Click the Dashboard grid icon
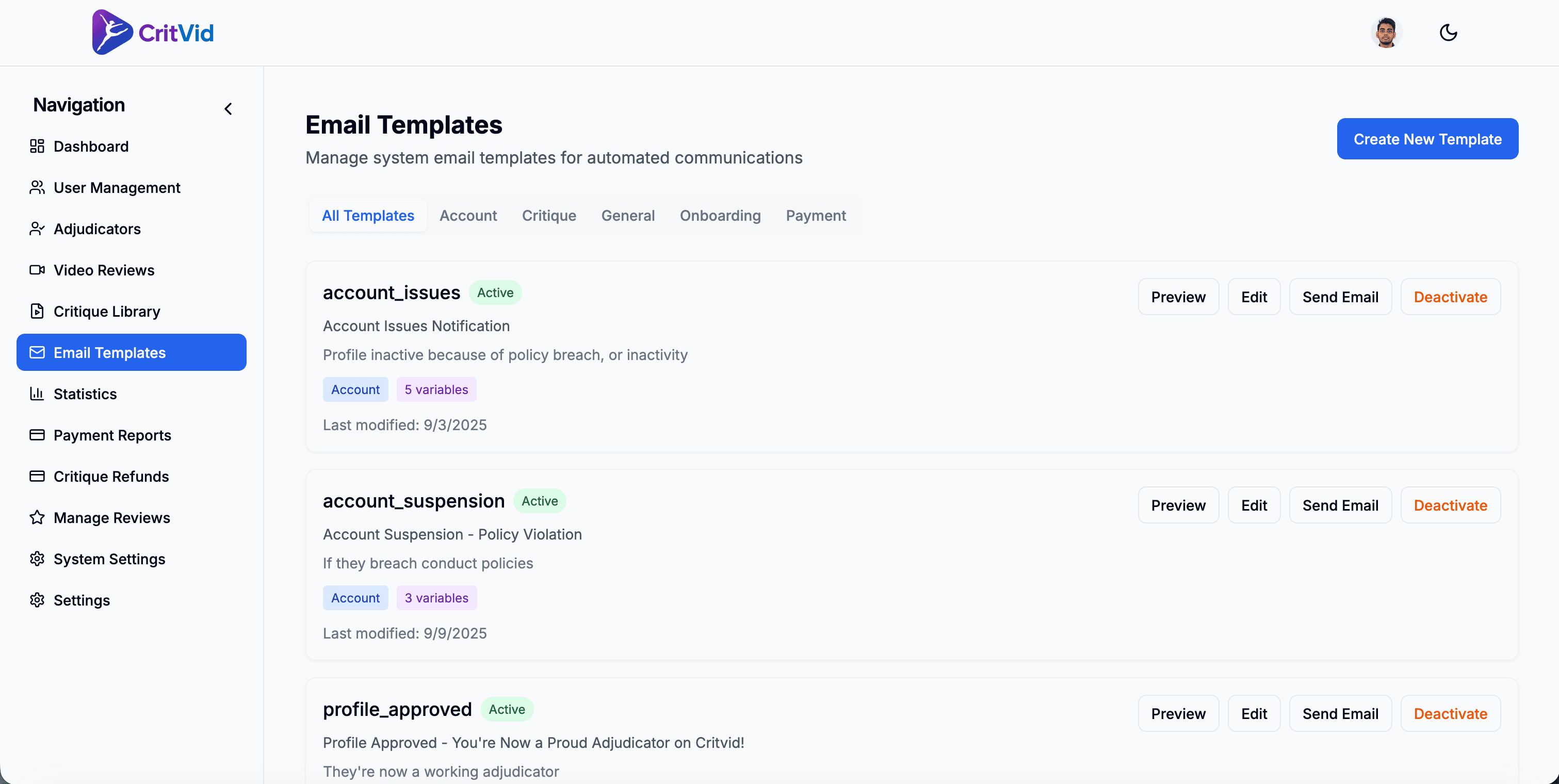This screenshot has height=784, width=1559. pos(37,146)
